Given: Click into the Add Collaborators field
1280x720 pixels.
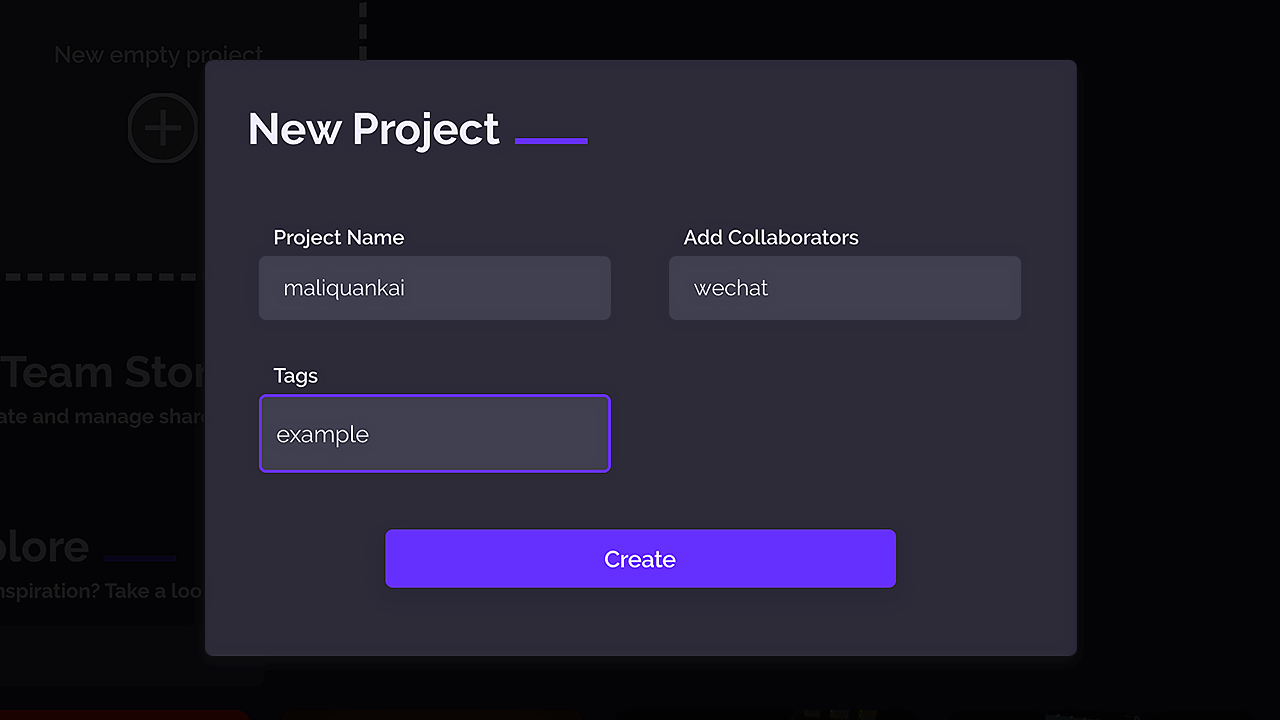Looking at the screenshot, I should click(x=844, y=288).
